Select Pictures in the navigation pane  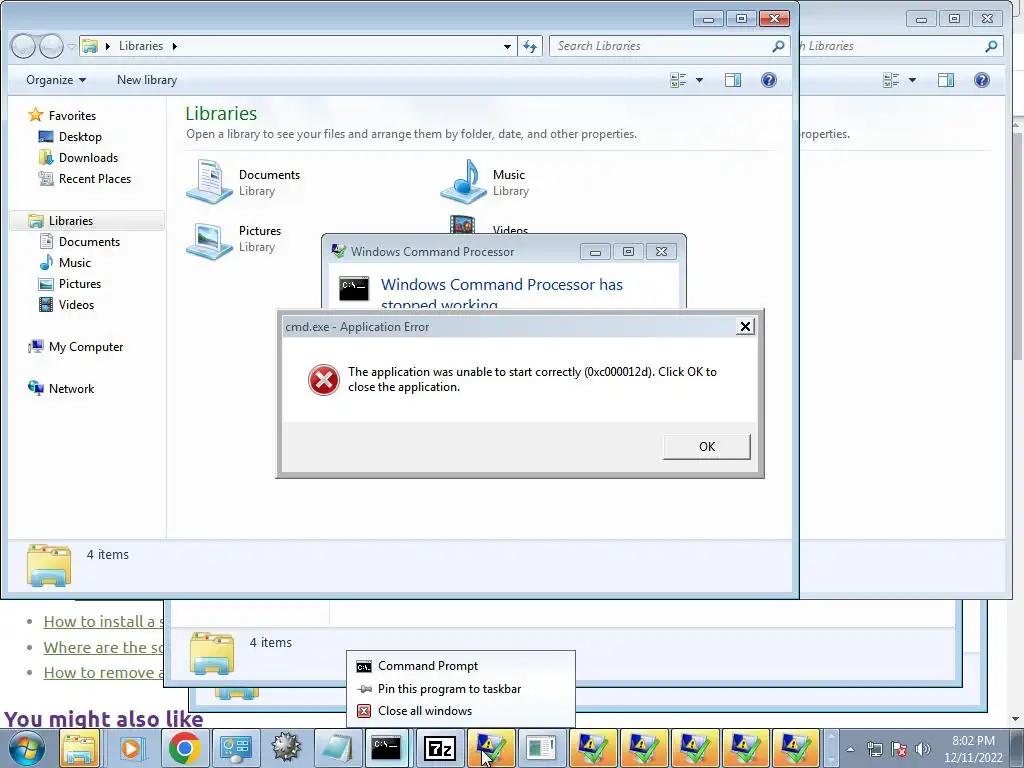[80, 283]
